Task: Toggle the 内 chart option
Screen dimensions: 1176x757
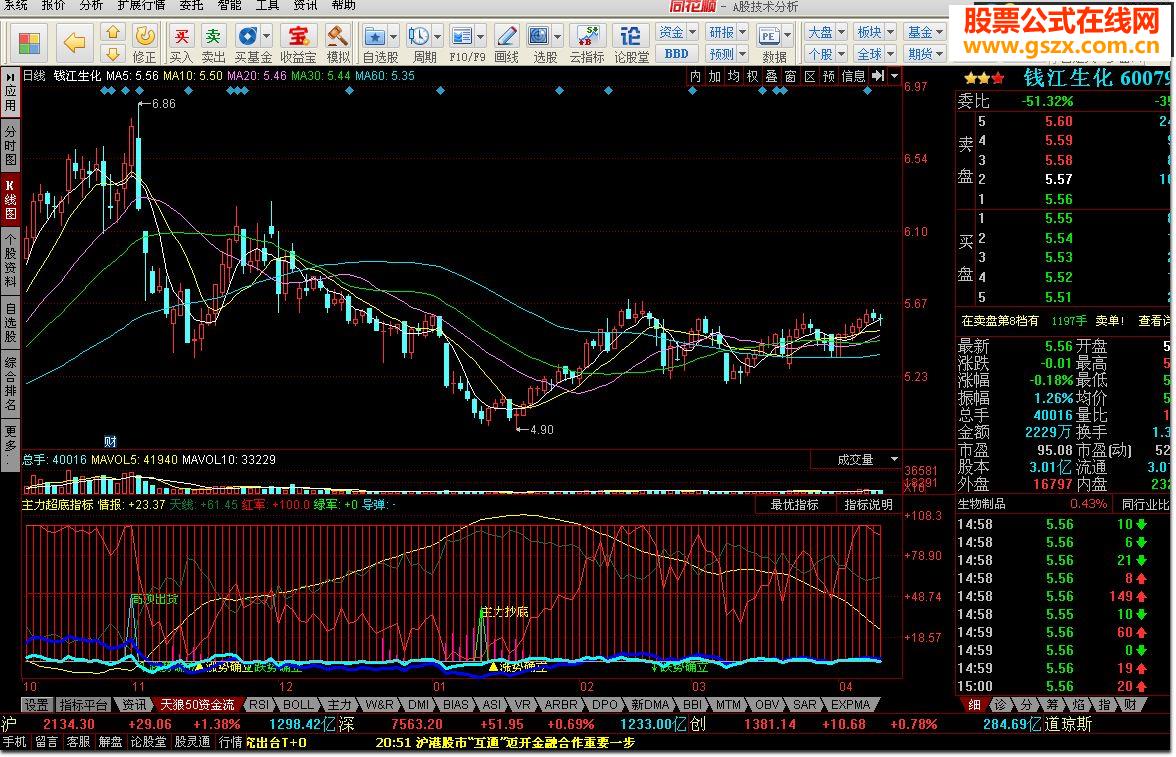Action: click(695, 76)
